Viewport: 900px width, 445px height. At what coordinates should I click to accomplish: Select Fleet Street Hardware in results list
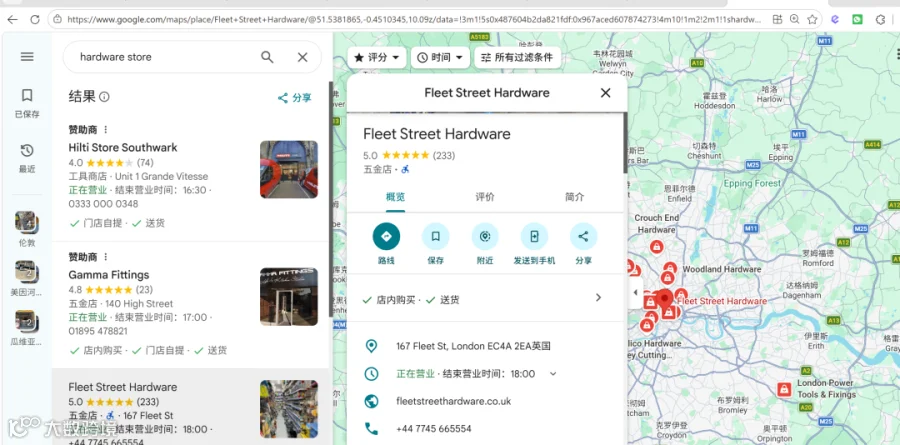pyautogui.click(x=122, y=387)
